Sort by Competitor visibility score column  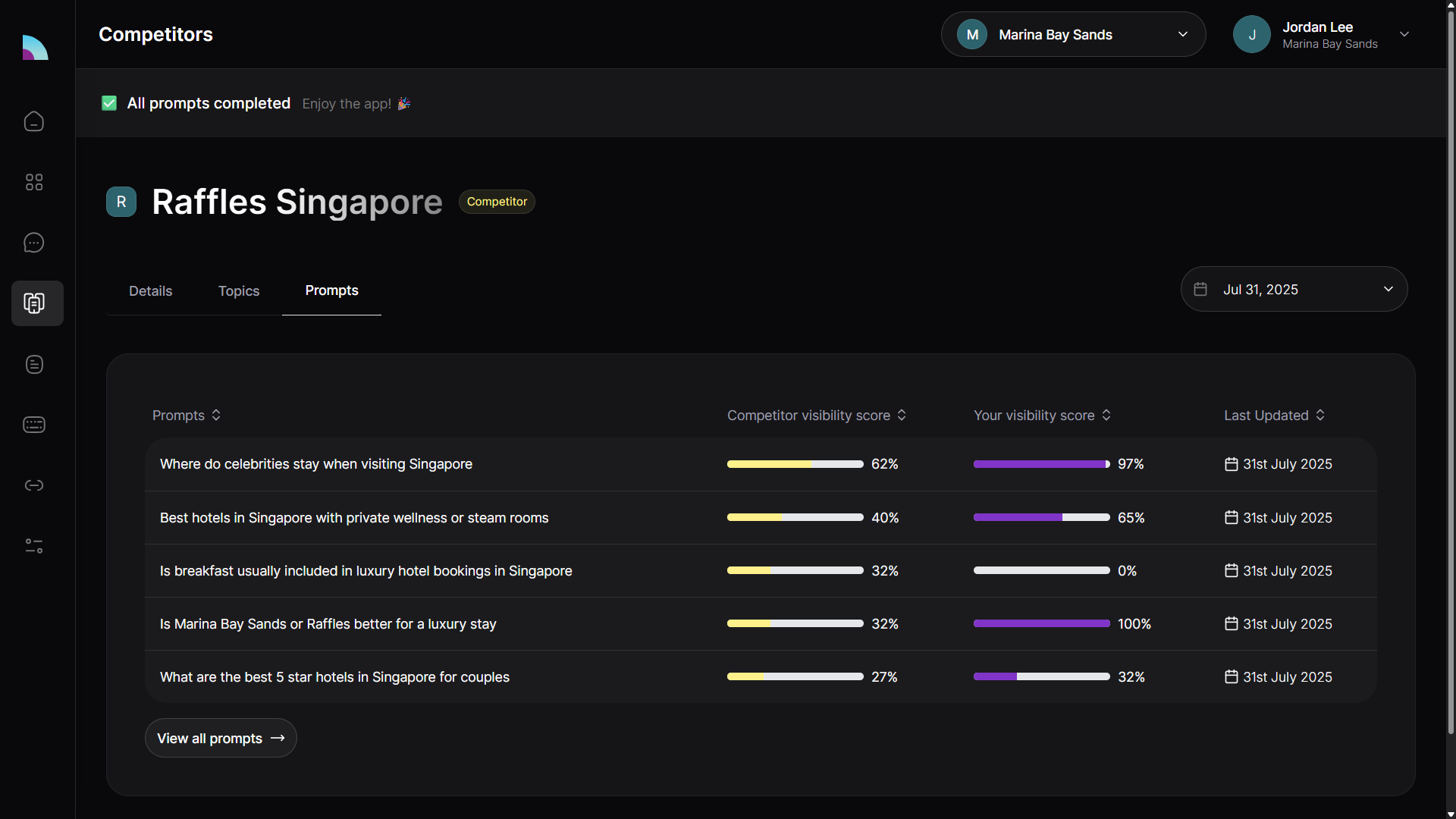tap(816, 416)
